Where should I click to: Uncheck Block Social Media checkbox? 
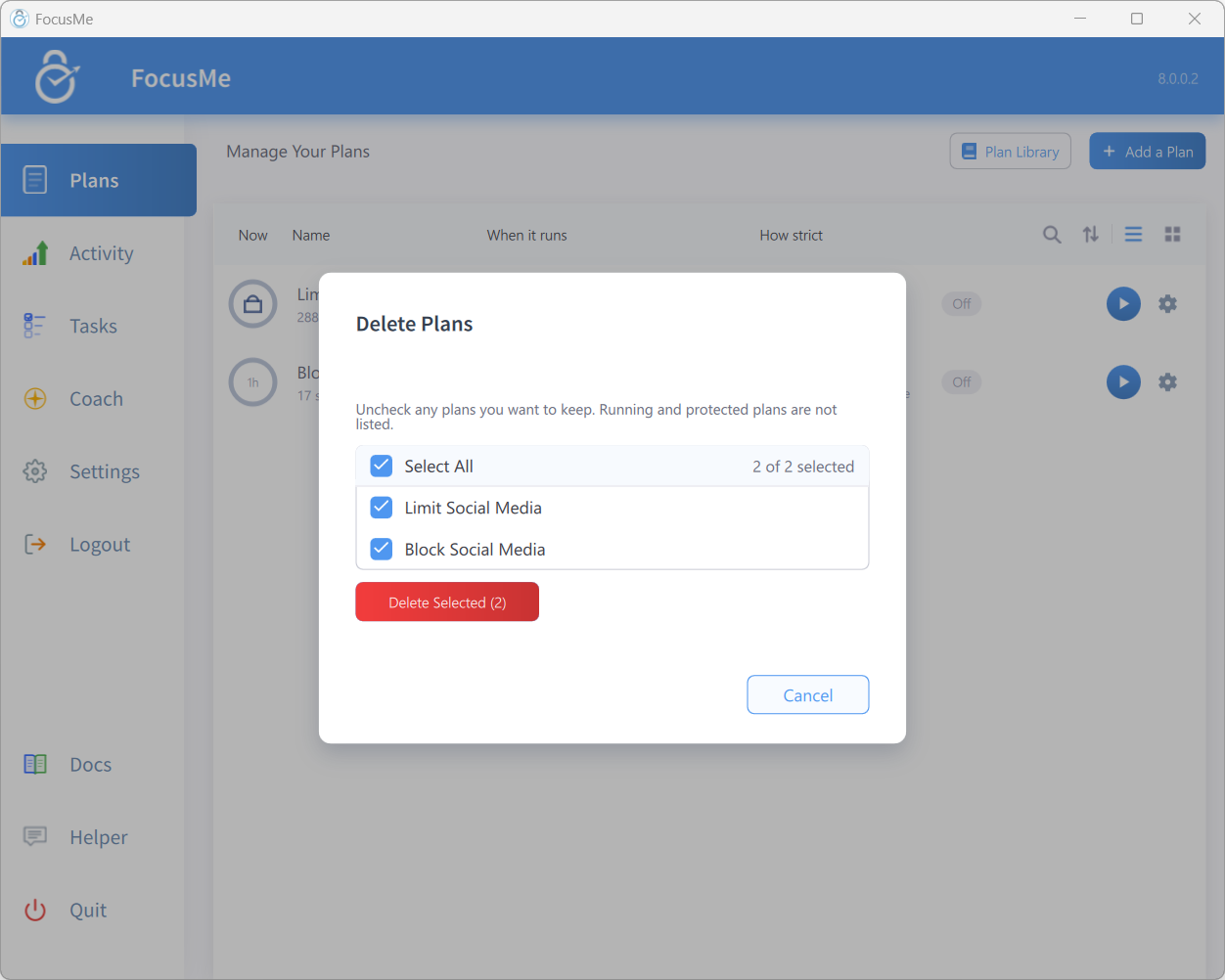[x=382, y=550]
